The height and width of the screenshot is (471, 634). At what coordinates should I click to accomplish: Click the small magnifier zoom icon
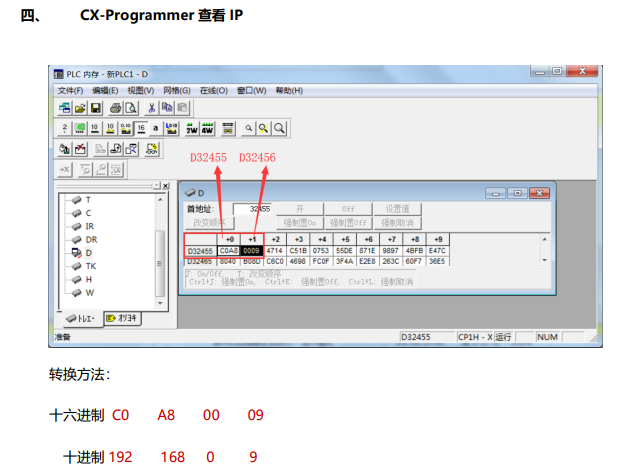[249, 129]
